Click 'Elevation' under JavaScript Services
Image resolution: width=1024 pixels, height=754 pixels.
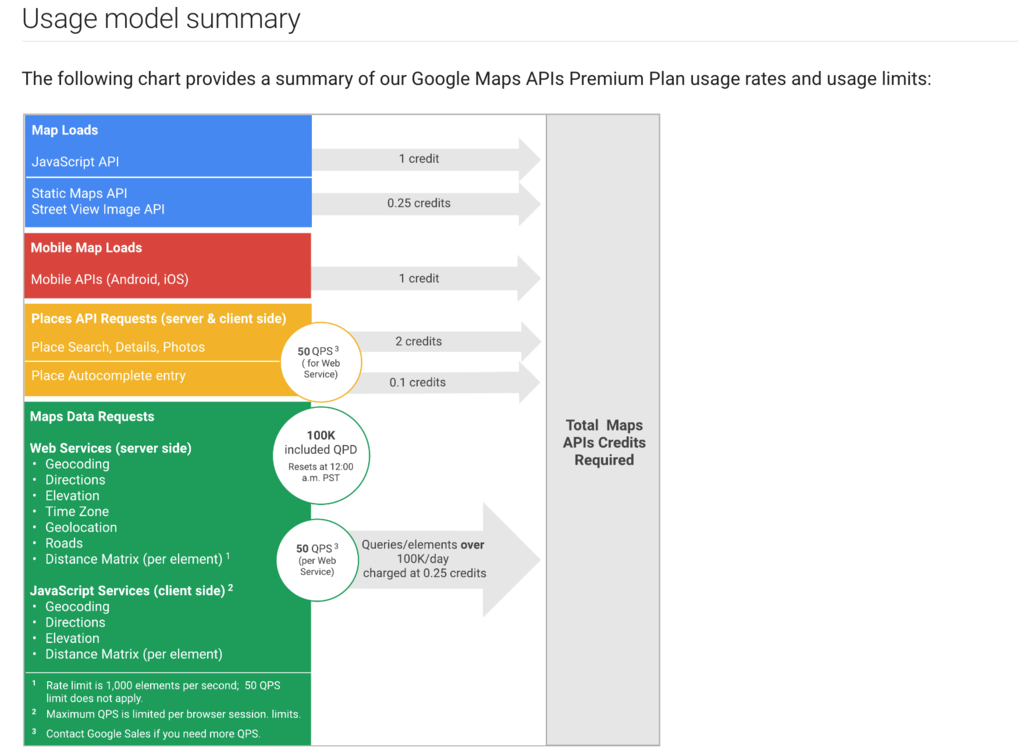pos(72,638)
